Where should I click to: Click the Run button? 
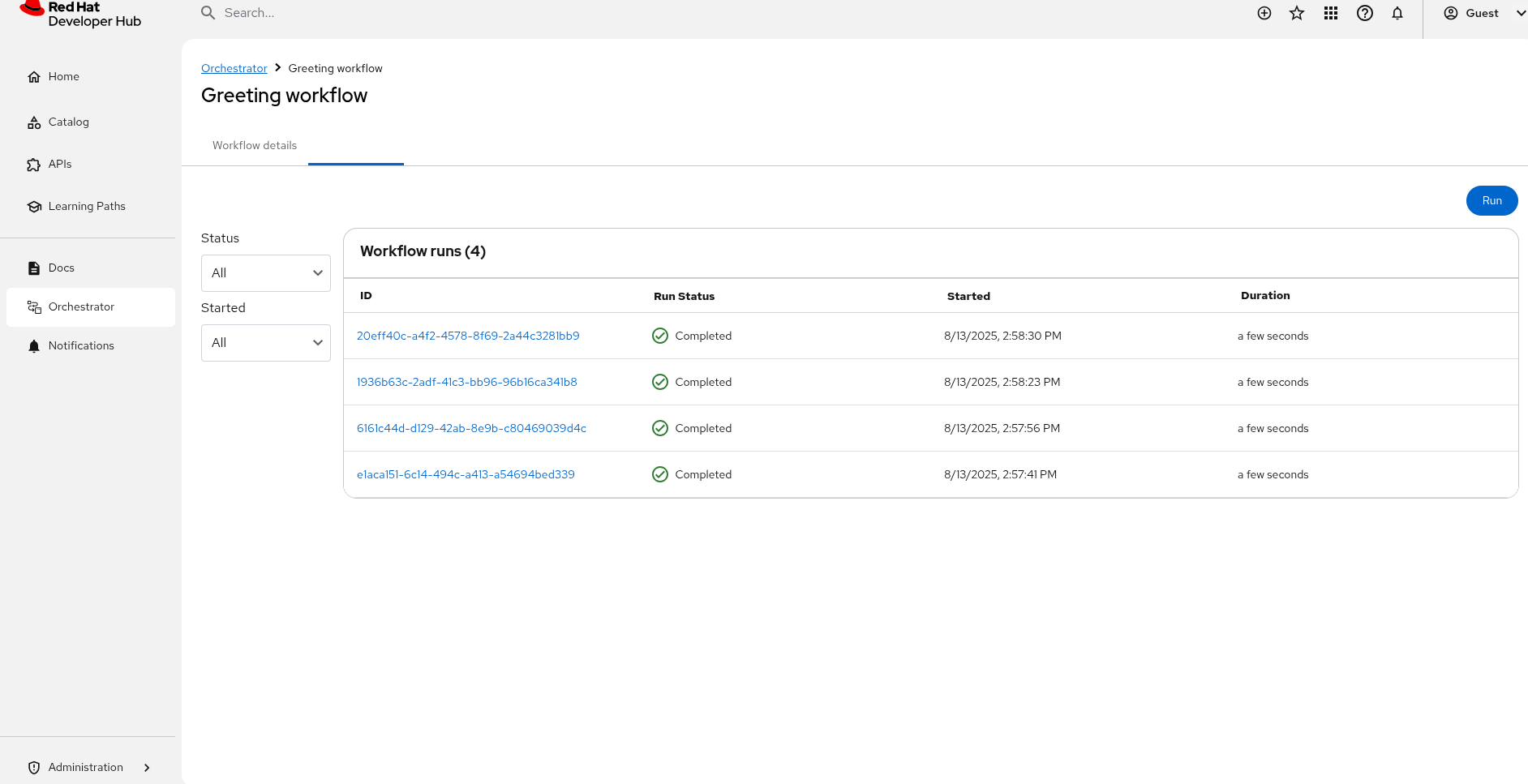[1492, 200]
